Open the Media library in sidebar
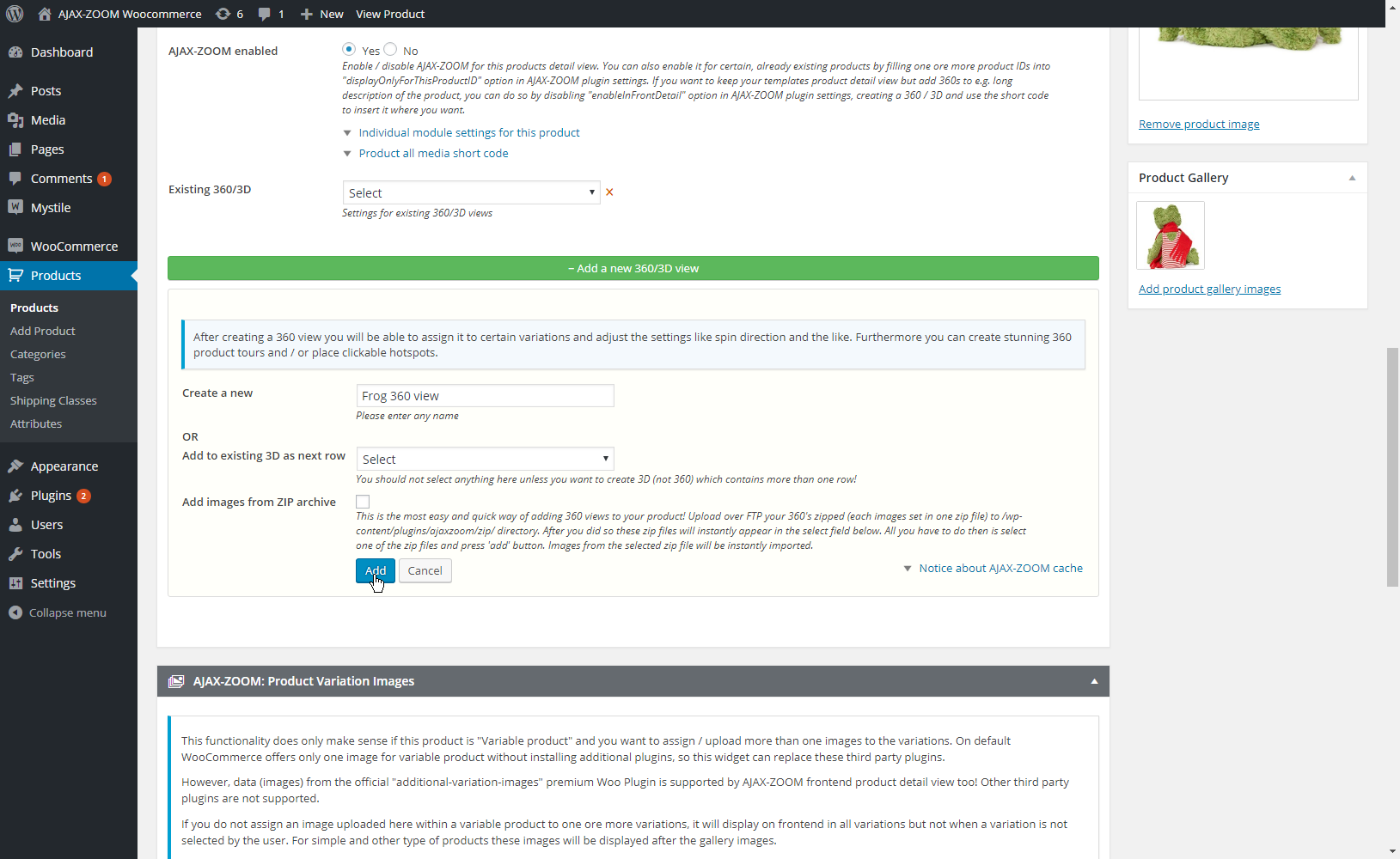1400x859 pixels. pyautogui.click(x=47, y=120)
